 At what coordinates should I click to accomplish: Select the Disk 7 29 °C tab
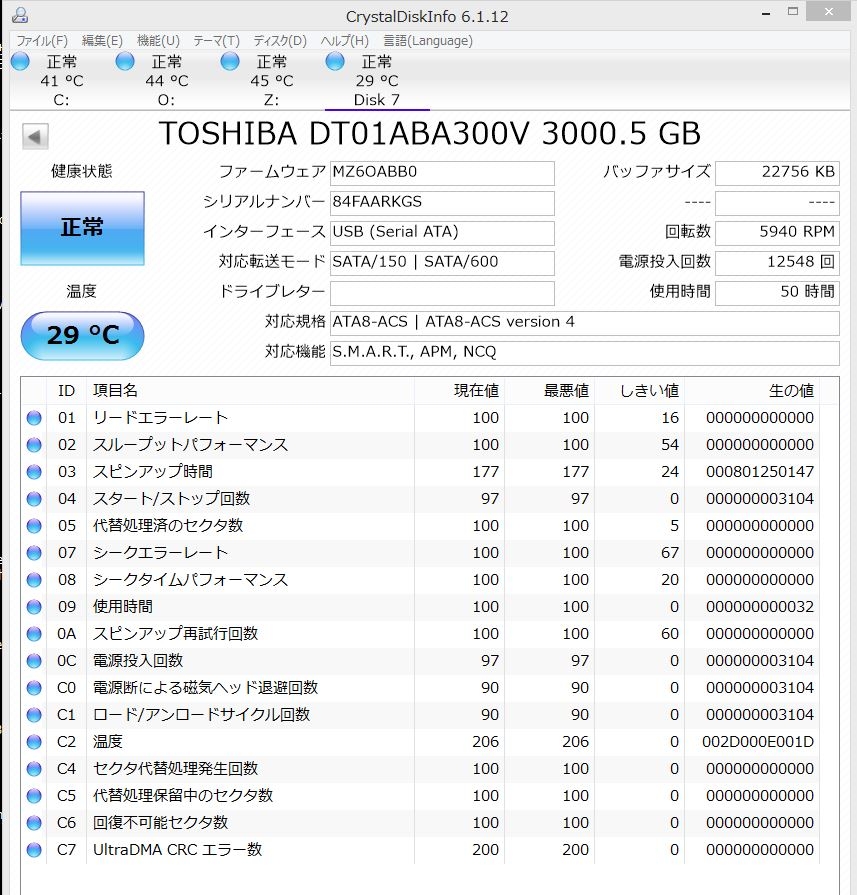(x=377, y=80)
